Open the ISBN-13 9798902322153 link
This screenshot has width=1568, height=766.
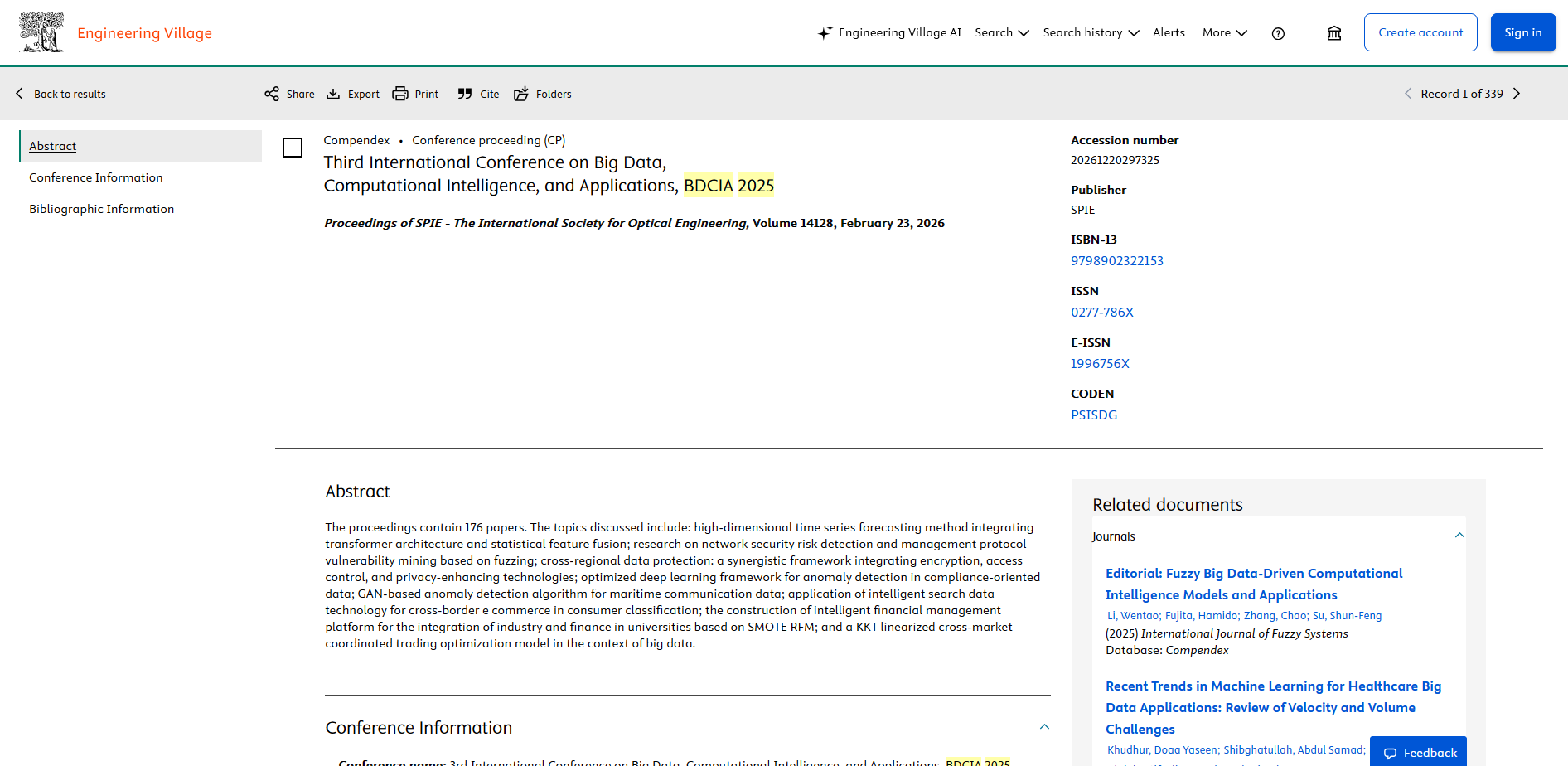pyautogui.click(x=1116, y=260)
